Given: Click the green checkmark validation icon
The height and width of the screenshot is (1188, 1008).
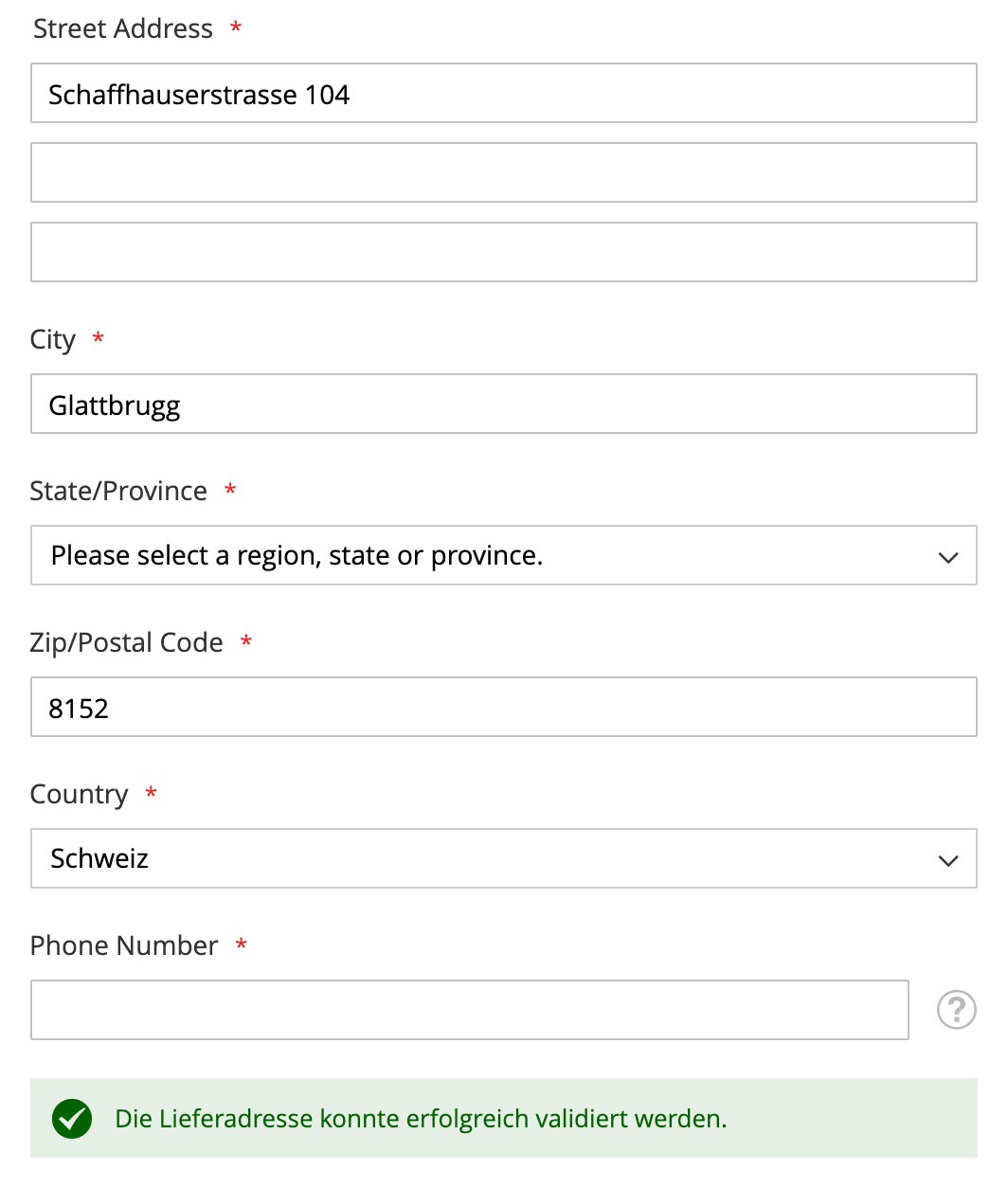Looking at the screenshot, I should point(72,1119).
